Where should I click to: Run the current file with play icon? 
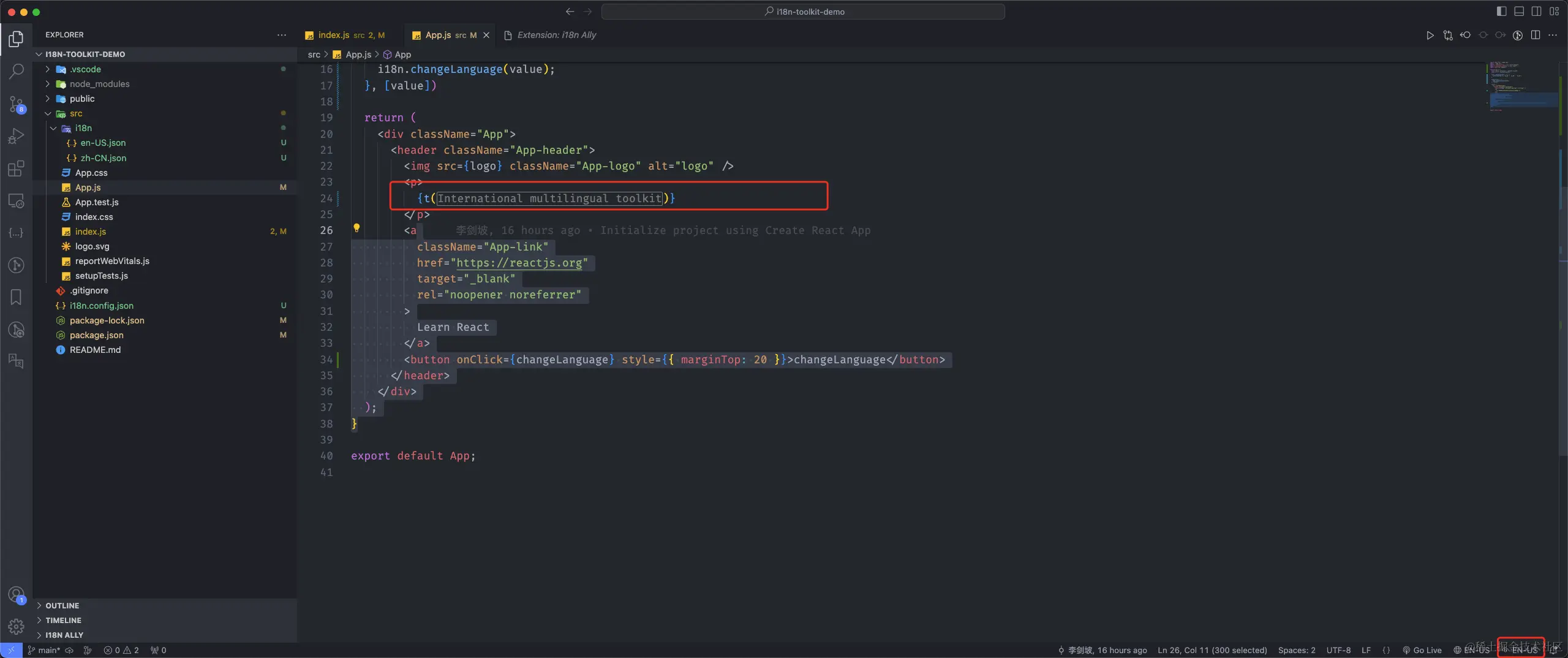pos(1430,35)
